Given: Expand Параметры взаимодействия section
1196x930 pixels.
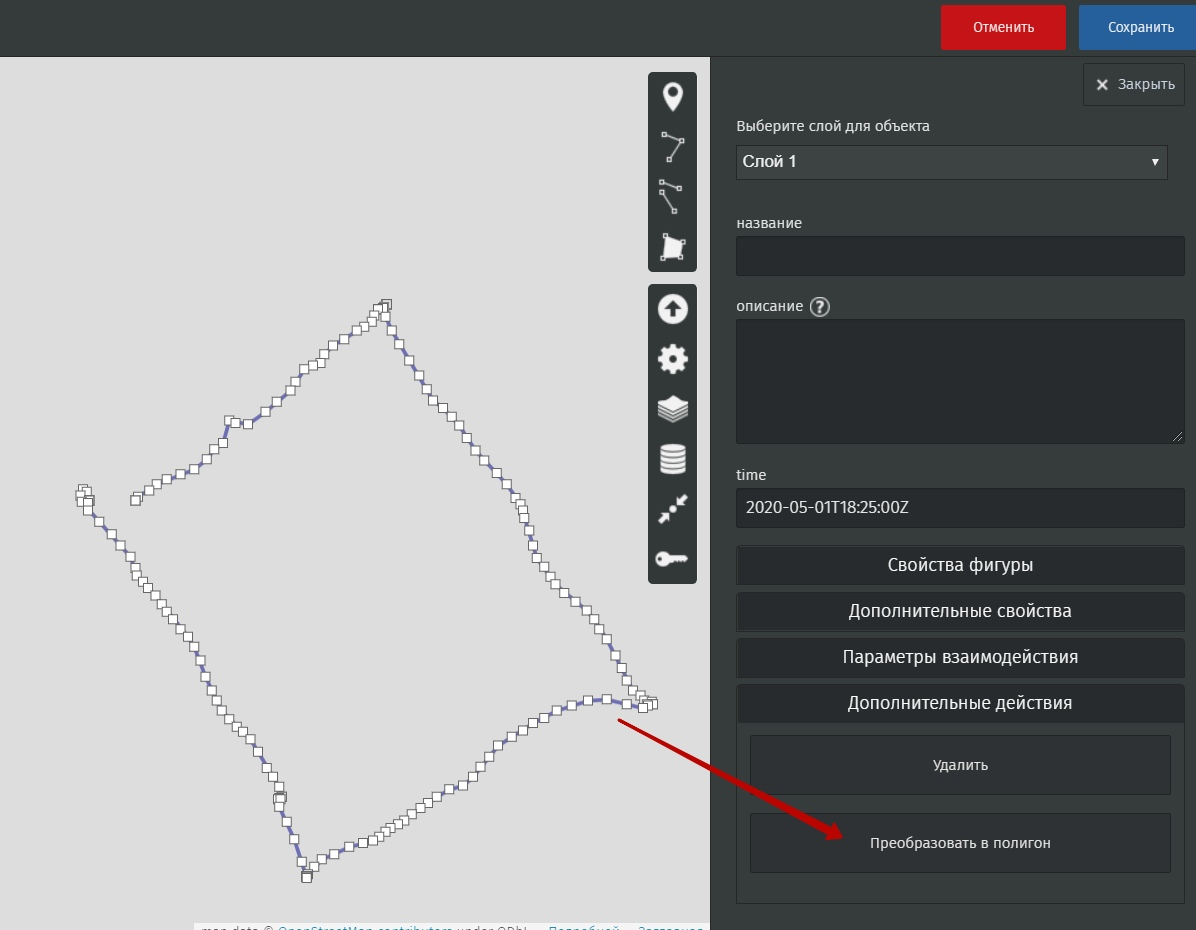Looking at the screenshot, I should 960,657.
